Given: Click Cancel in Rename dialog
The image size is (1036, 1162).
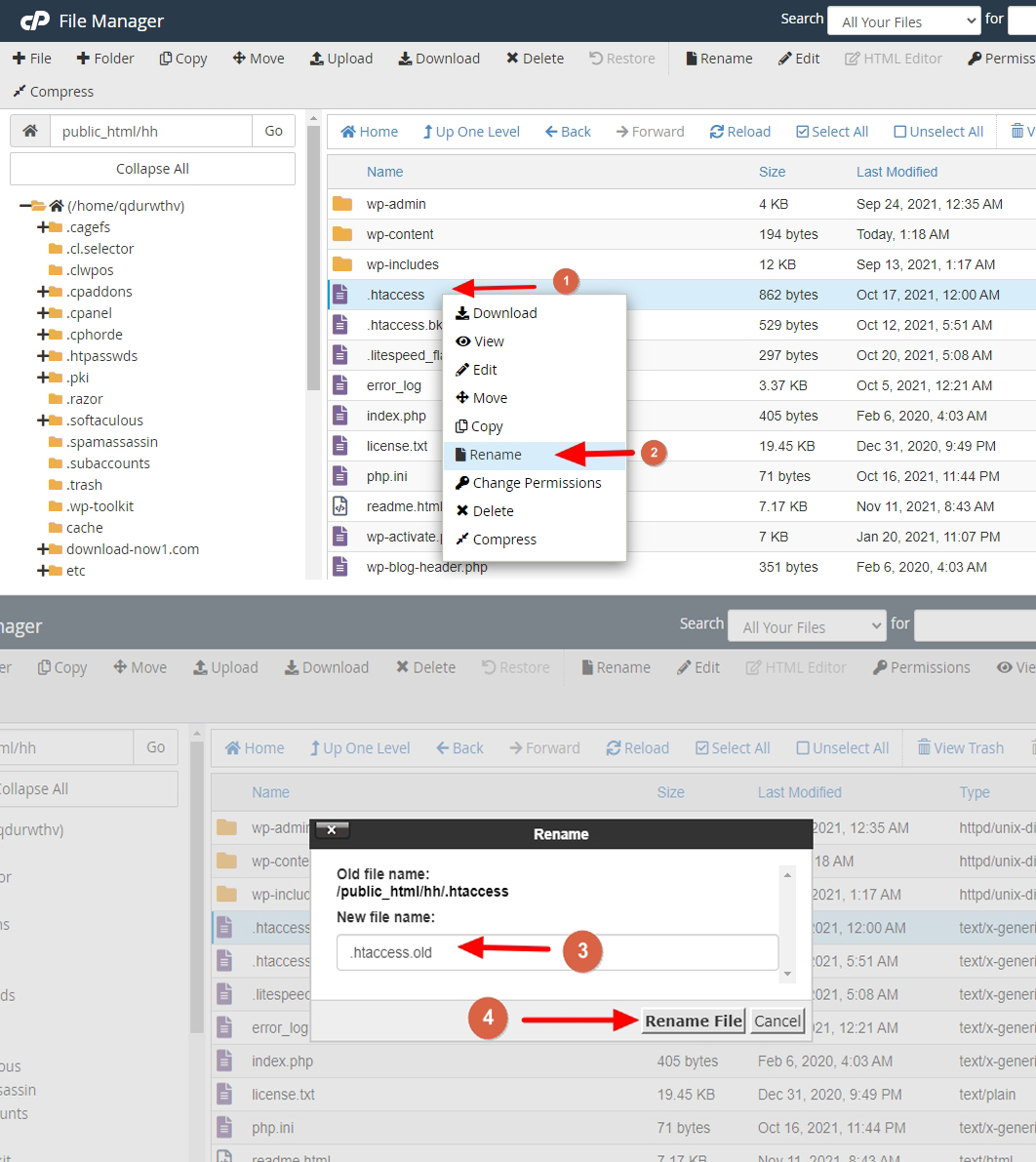Looking at the screenshot, I should pyautogui.click(x=777, y=1022).
